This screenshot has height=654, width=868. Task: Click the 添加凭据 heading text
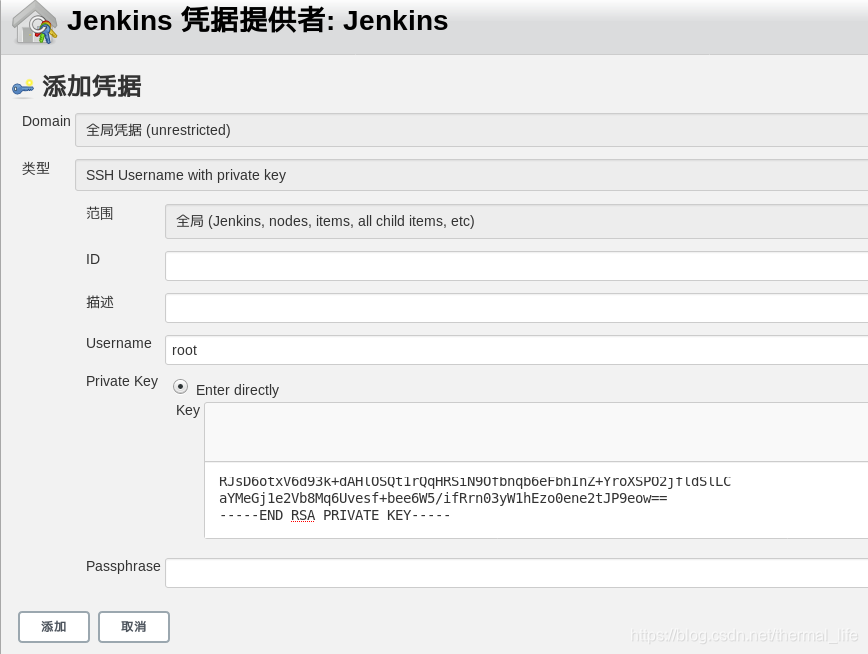[92, 87]
